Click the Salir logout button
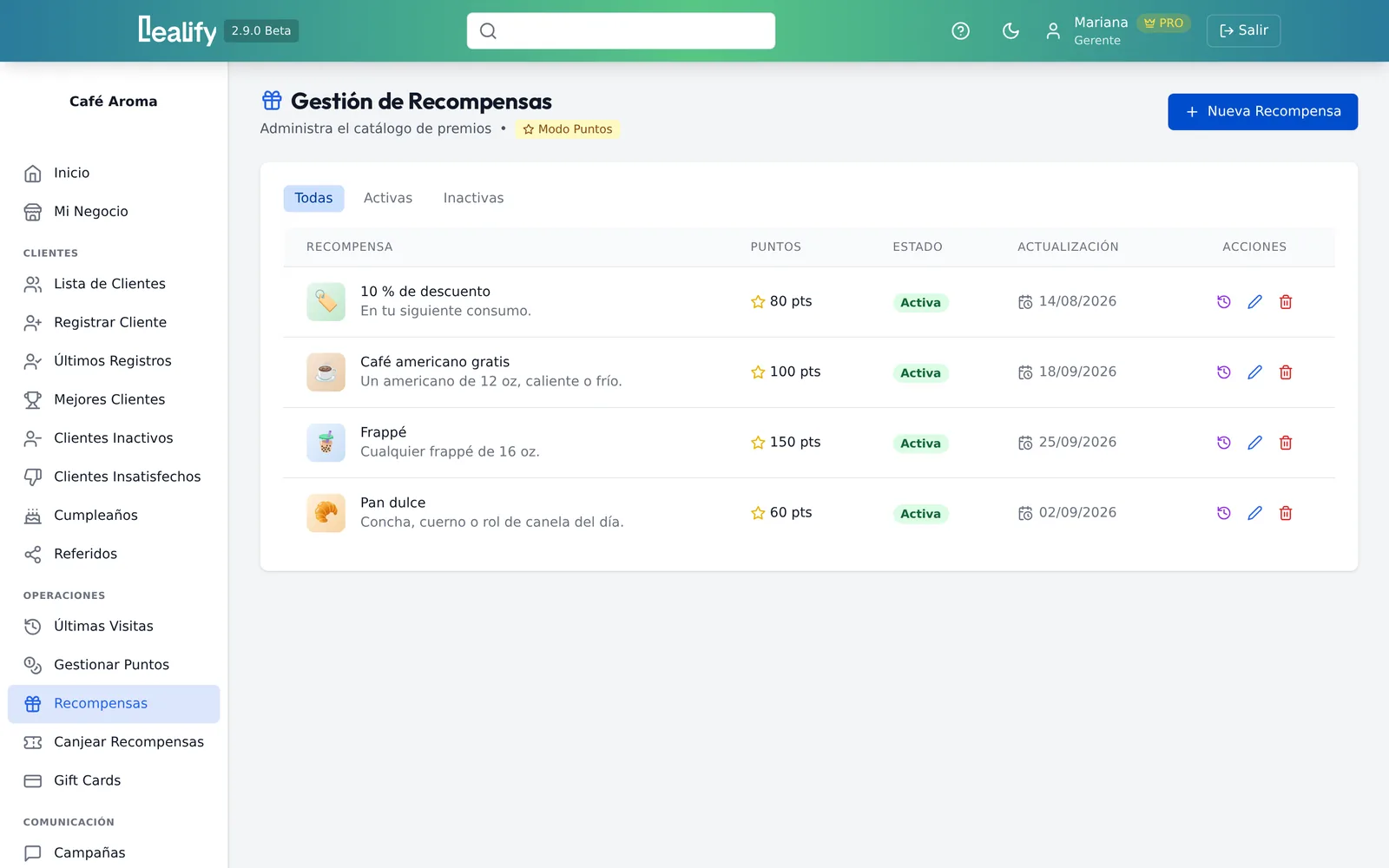 click(1243, 30)
